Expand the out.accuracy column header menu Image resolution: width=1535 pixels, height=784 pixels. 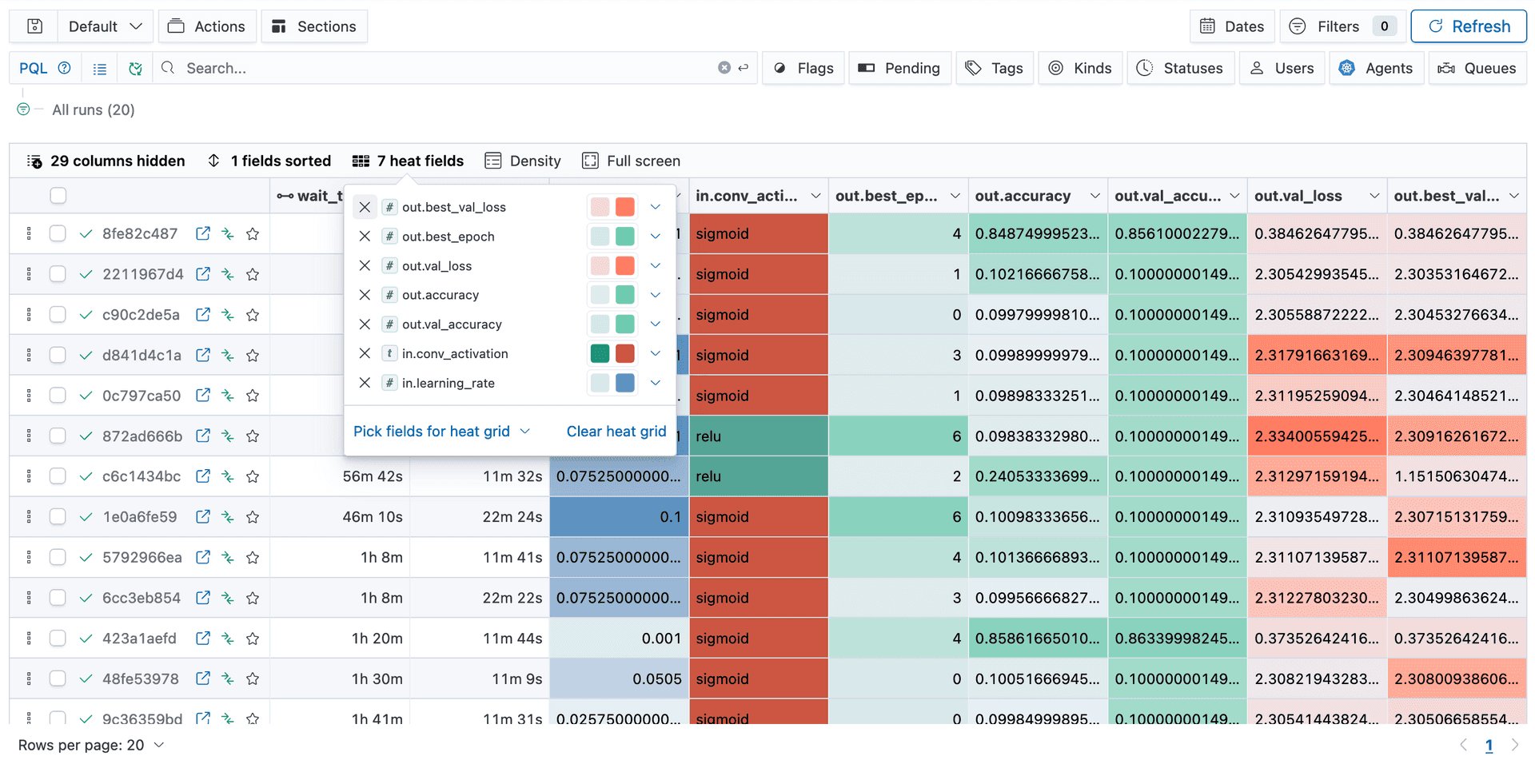1094,195
